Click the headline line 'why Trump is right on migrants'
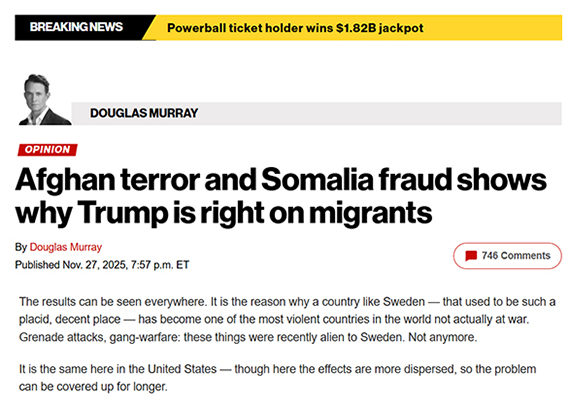570x407 pixels. [x=224, y=213]
